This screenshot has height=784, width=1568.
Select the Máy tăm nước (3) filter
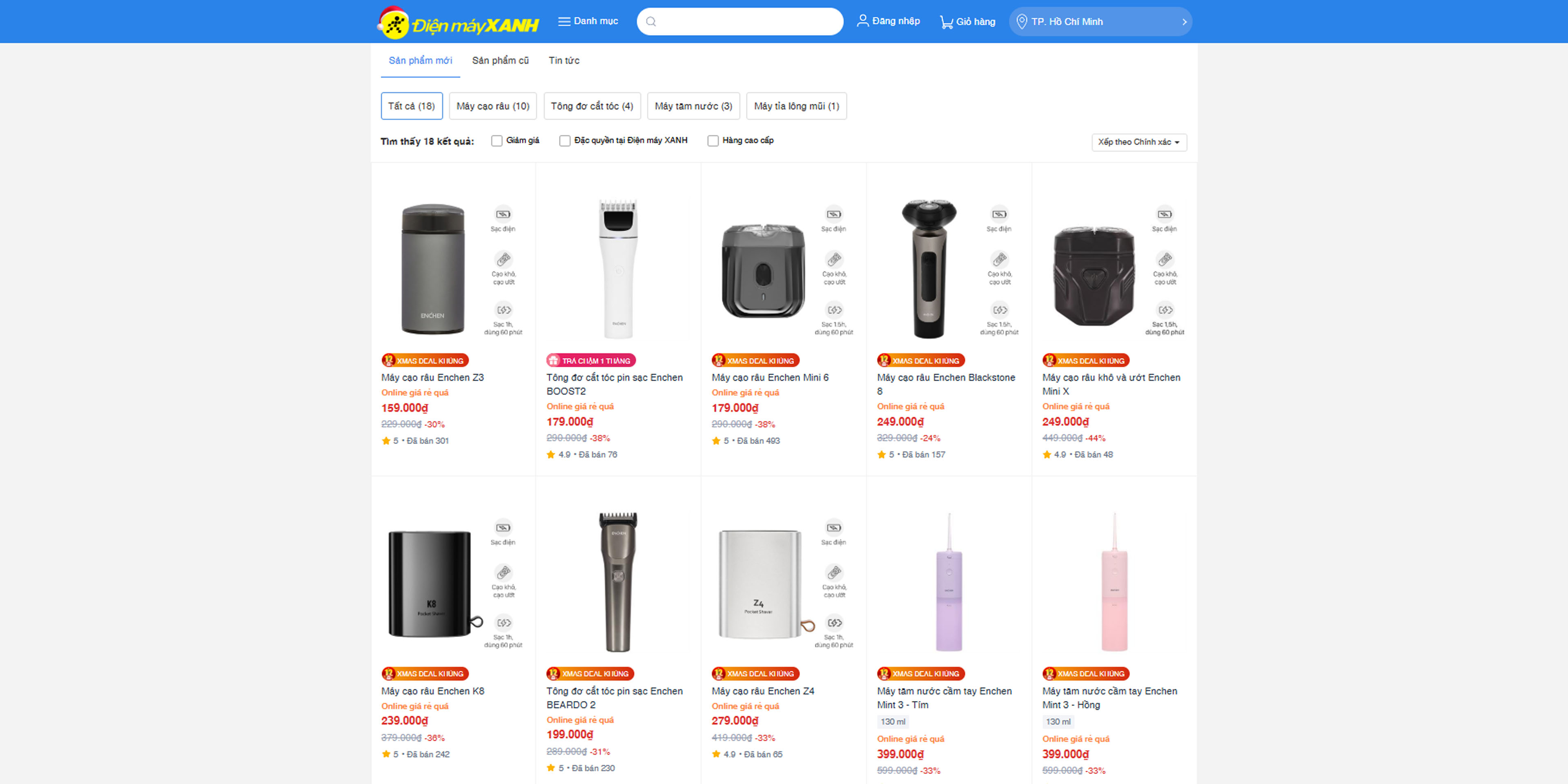pos(693,106)
